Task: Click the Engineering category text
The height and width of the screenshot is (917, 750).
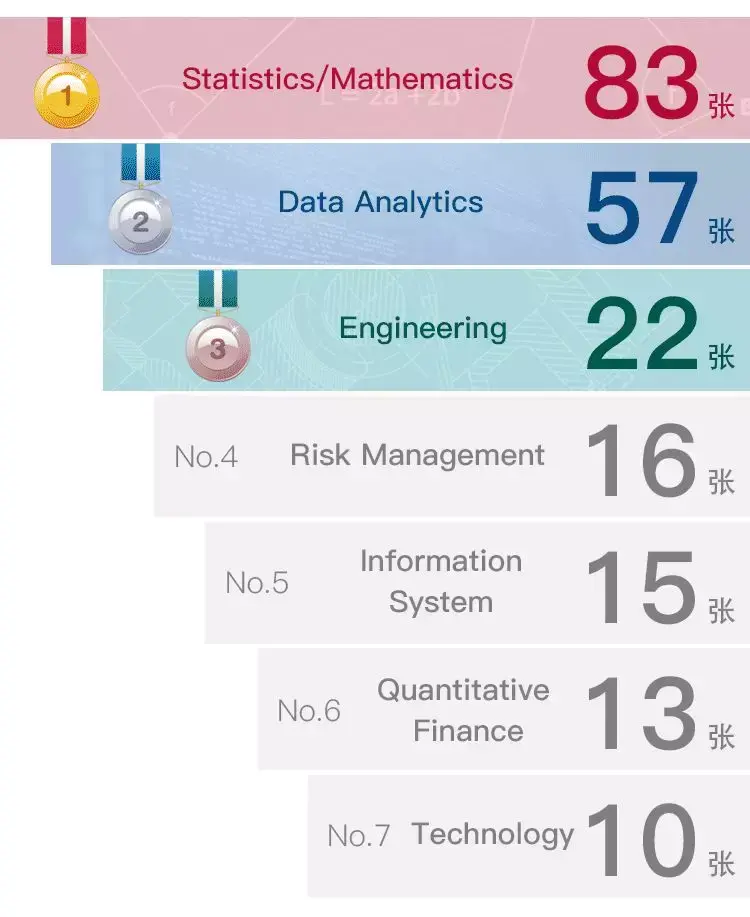Action: click(423, 328)
